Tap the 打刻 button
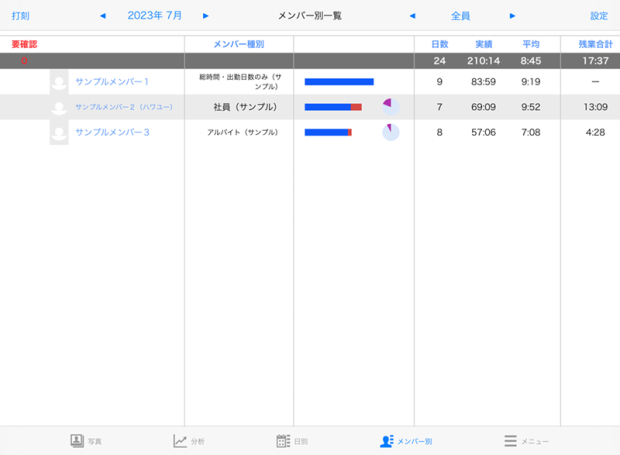This screenshot has width=620, height=455. [20, 16]
